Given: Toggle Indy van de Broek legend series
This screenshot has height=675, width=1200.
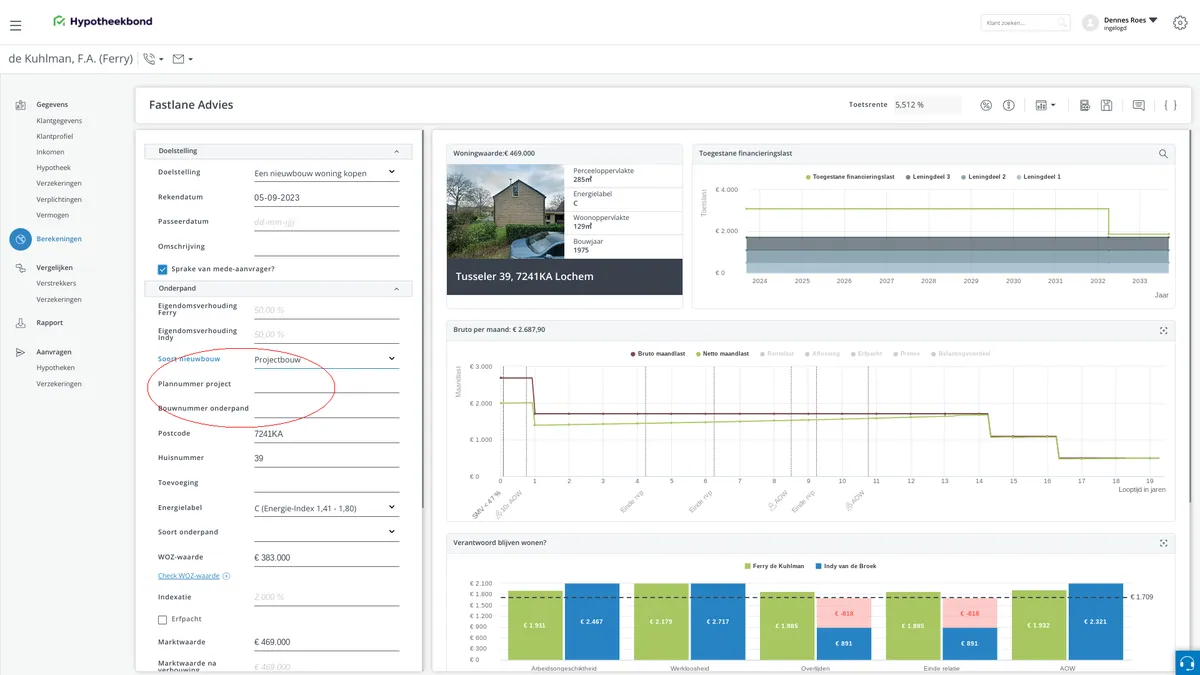Looking at the screenshot, I should click(845, 566).
